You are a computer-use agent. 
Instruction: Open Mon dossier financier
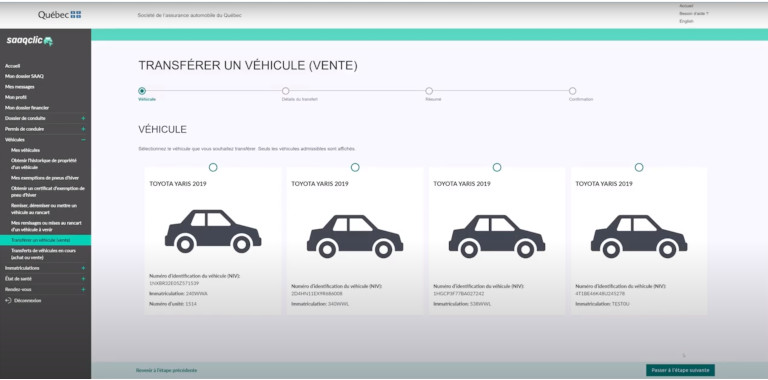pos(27,108)
